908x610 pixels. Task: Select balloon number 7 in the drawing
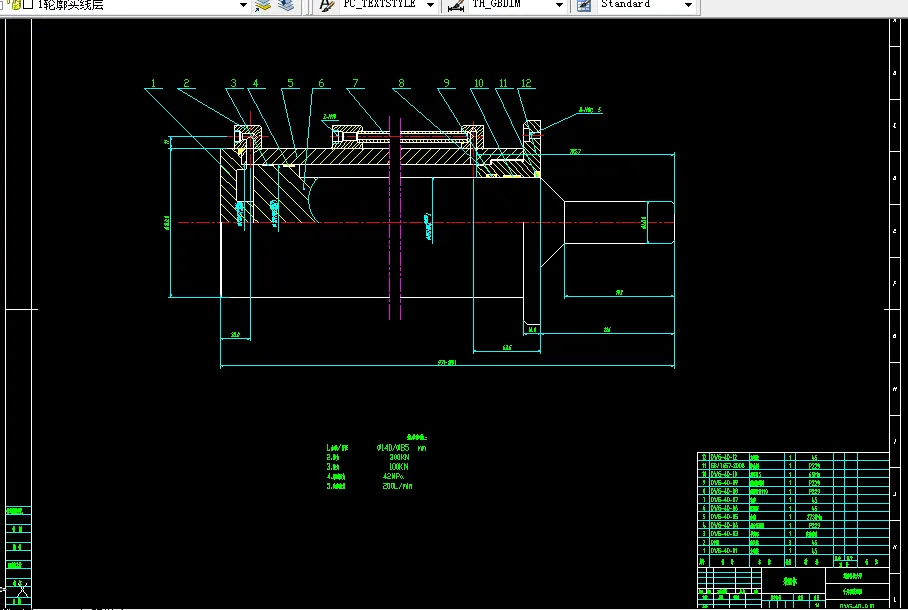pos(356,83)
